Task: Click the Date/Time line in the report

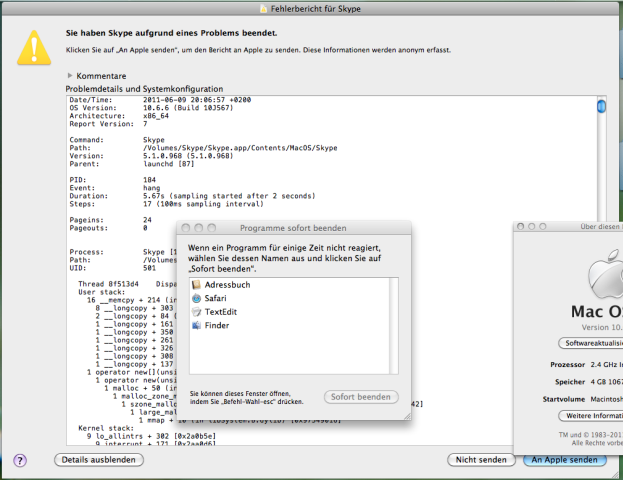Action: (x=160, y=100)
